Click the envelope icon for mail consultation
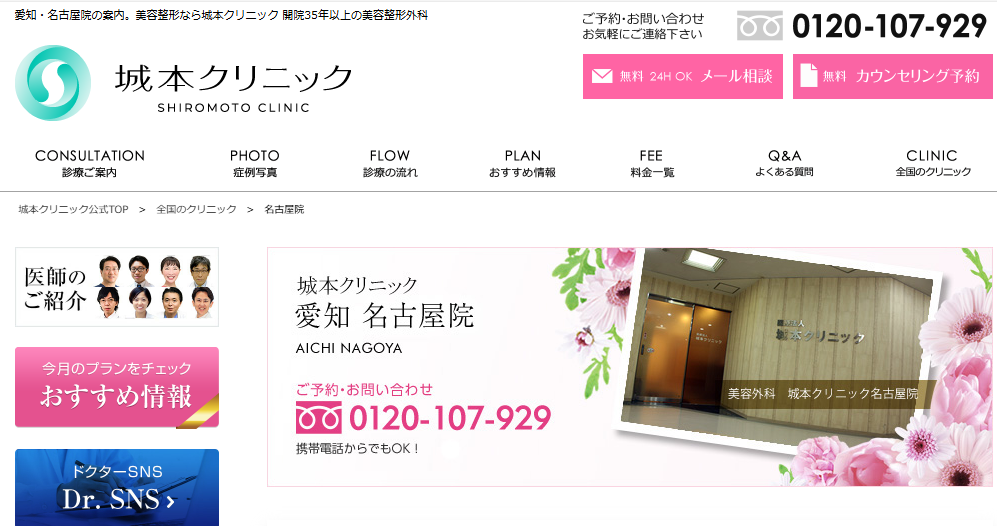 tap(602, 76)
